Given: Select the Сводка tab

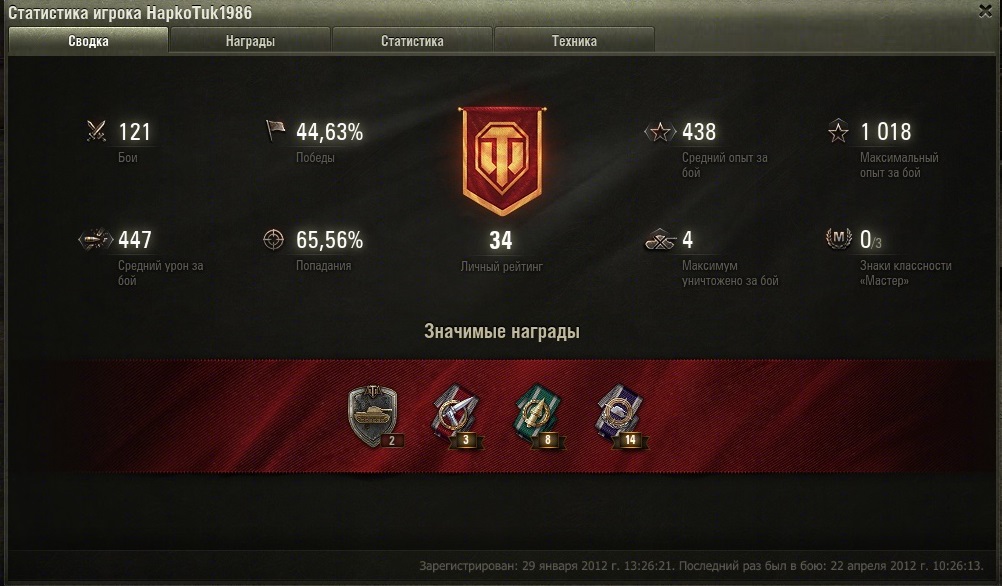Looking at the screenshot, I should (x=88, y=40).
